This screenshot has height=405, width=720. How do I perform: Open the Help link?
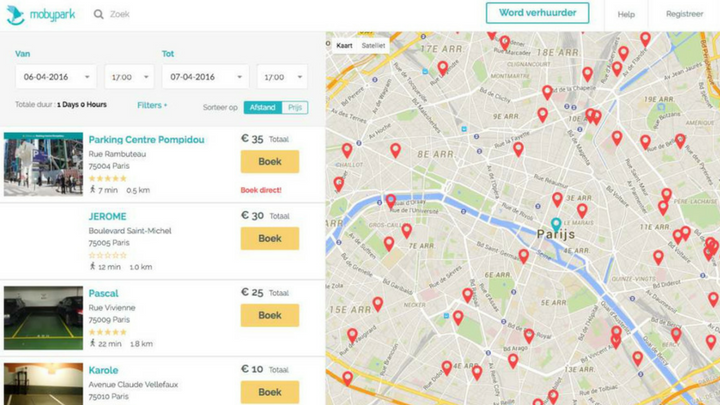click(x=626, y=15)
